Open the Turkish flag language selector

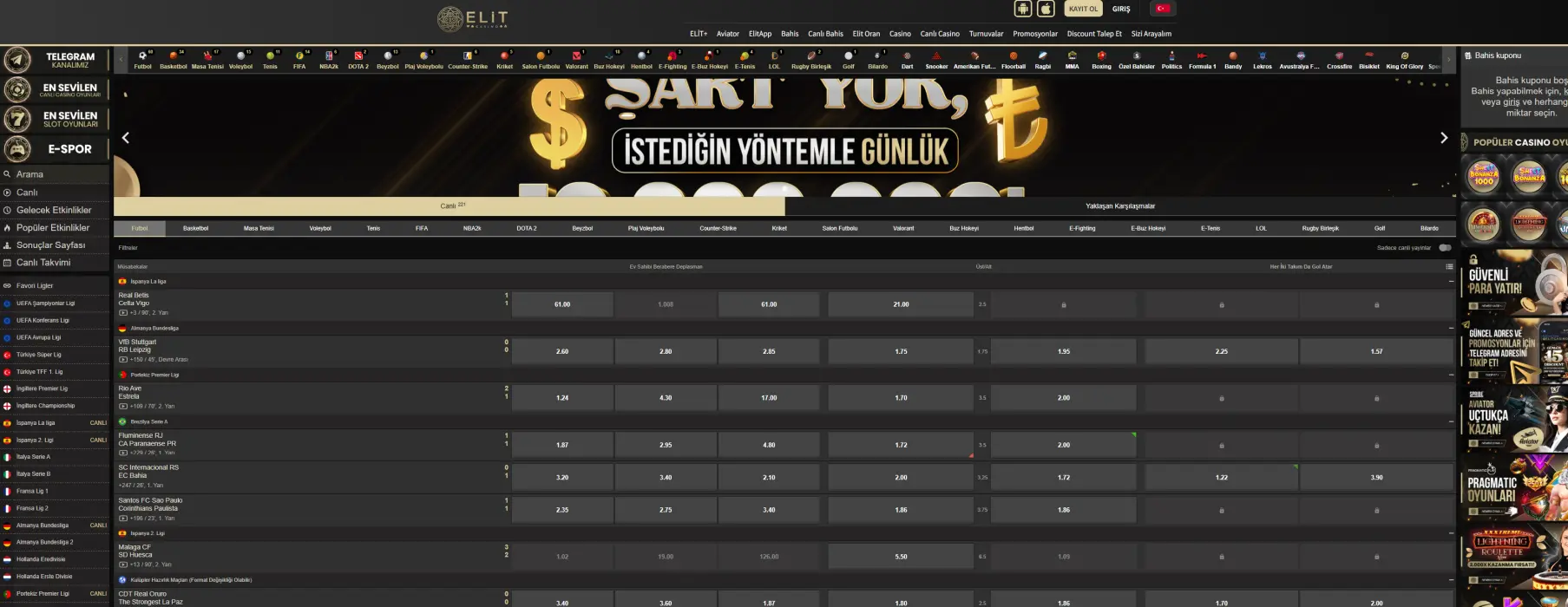1162,9
